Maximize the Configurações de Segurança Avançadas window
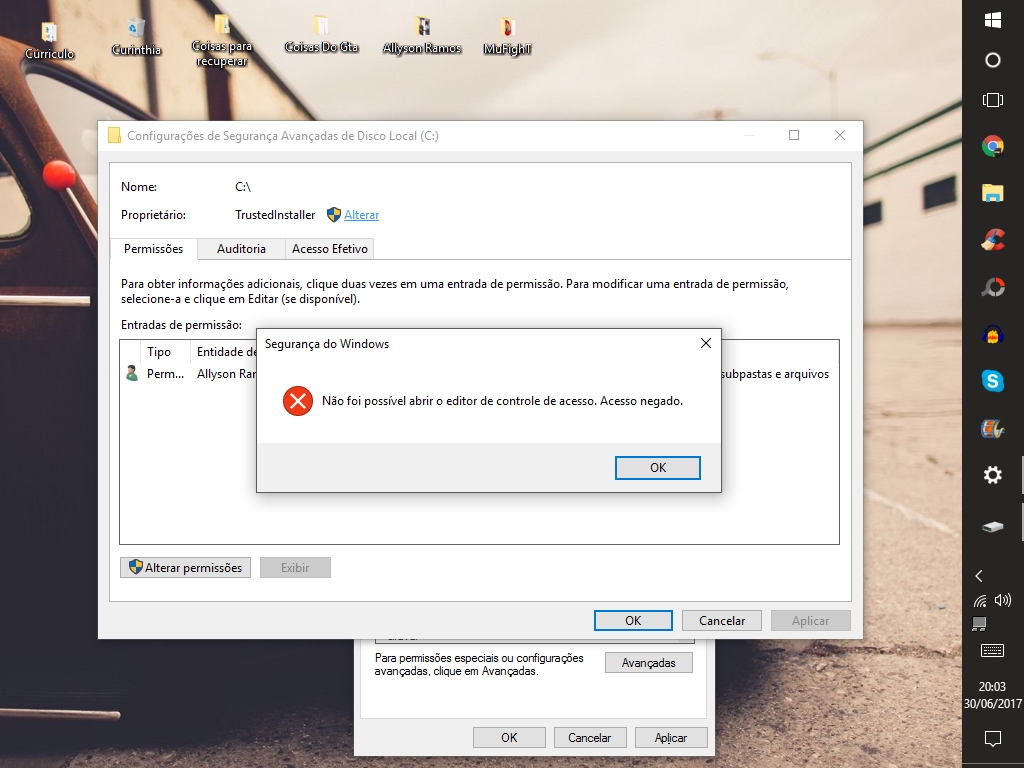Viewport: 1024px width, 768px height. coord(794,135)
